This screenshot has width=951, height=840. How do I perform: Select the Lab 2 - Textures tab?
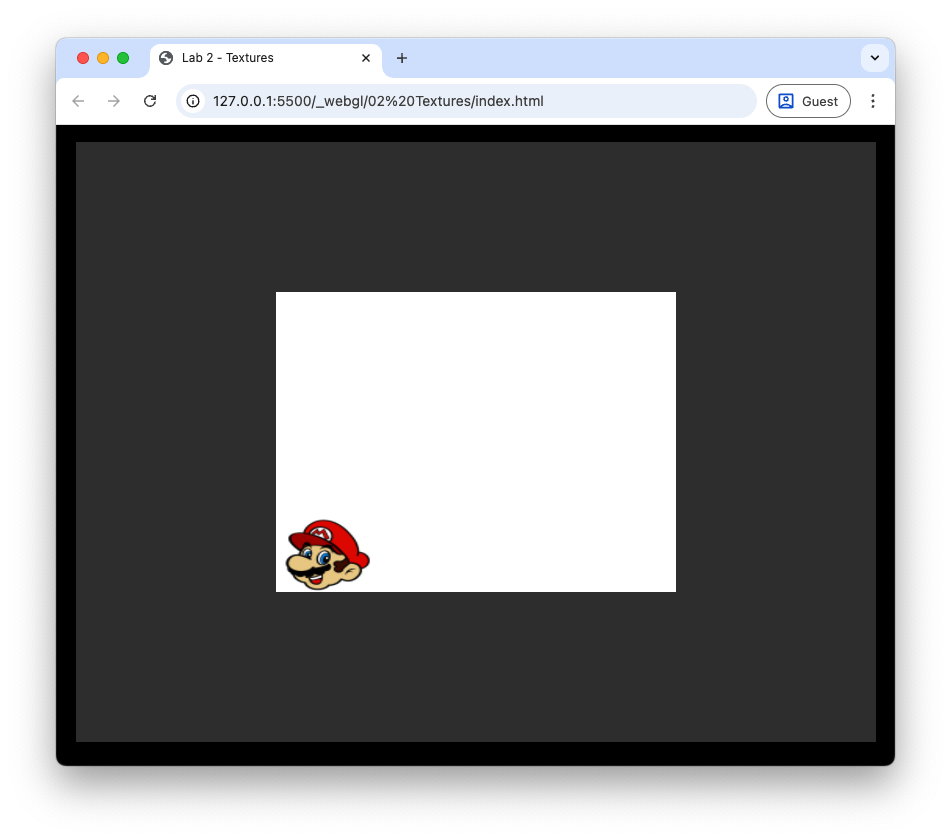click(250, 58)
